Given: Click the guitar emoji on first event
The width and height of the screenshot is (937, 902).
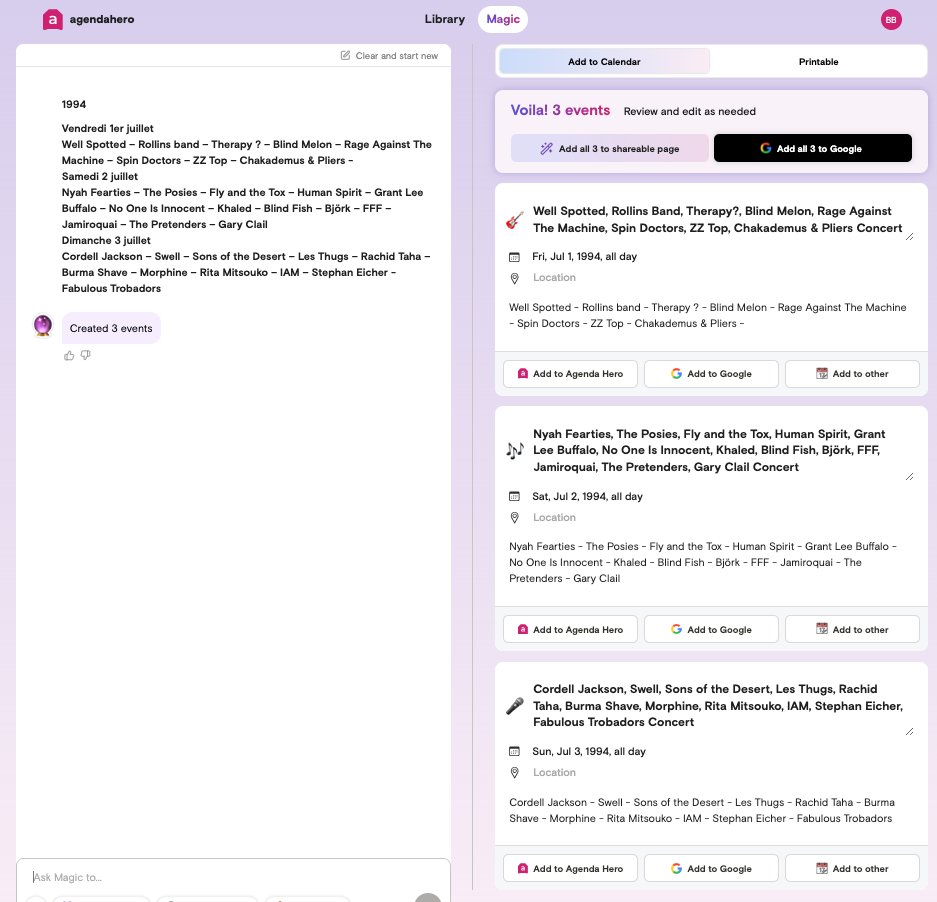Looking at the screenshot, I should (x=515, y=220).
